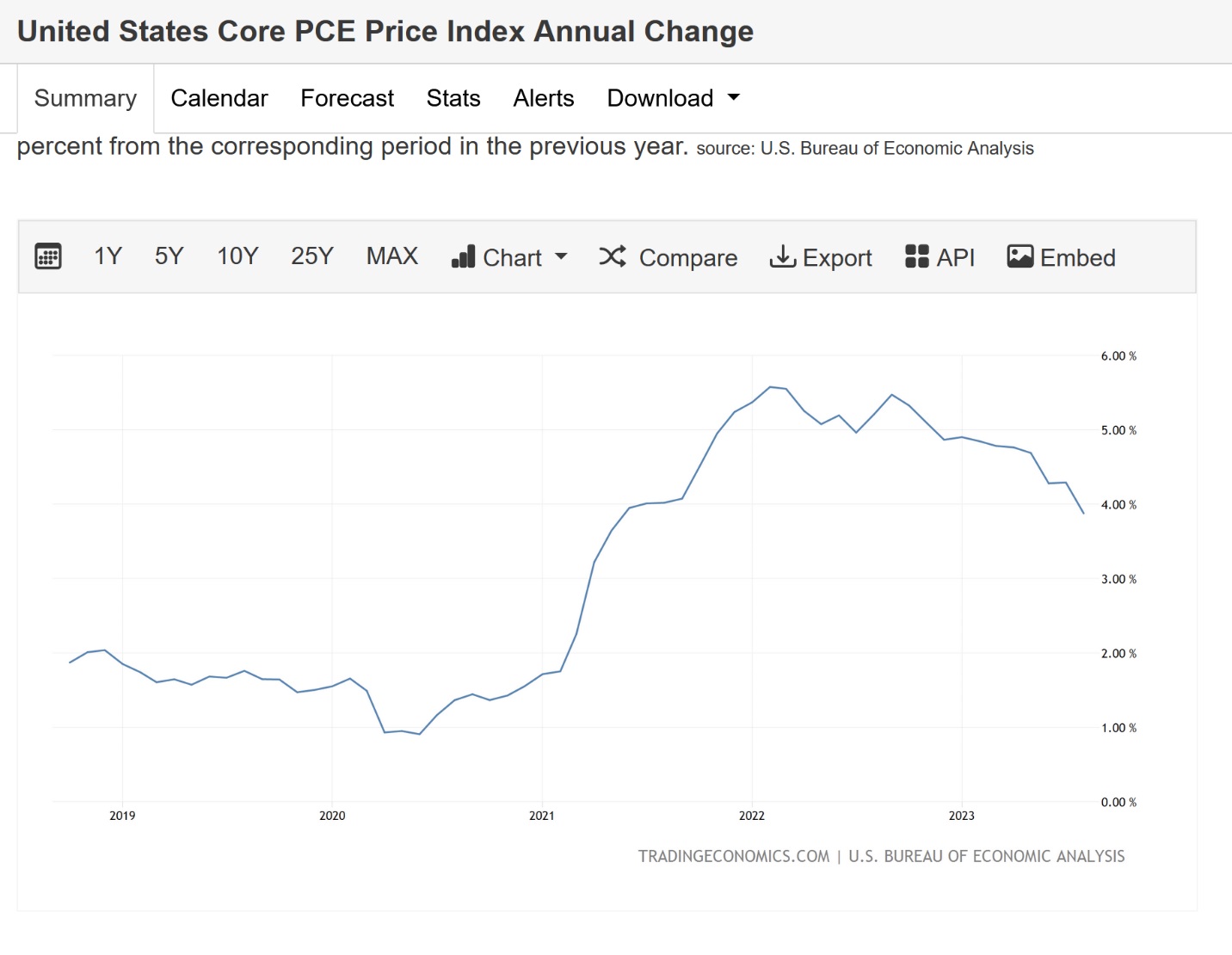The image size is (1232, 955).
Task: Click the bar chart icon beside Chart
Action: click(463, 256)
